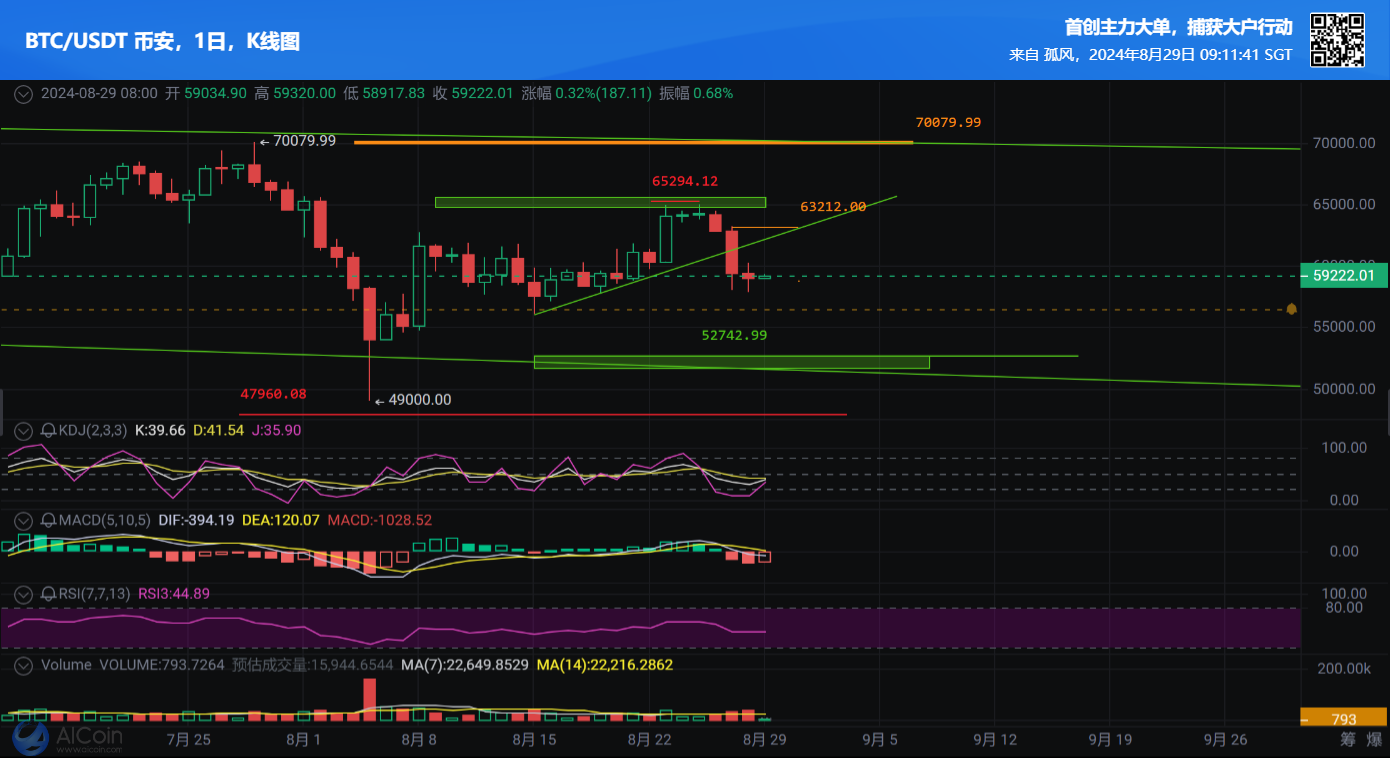The image size is (1390, 758).
Task: Collapse the KDJ indicator panel
Action: 23,431
